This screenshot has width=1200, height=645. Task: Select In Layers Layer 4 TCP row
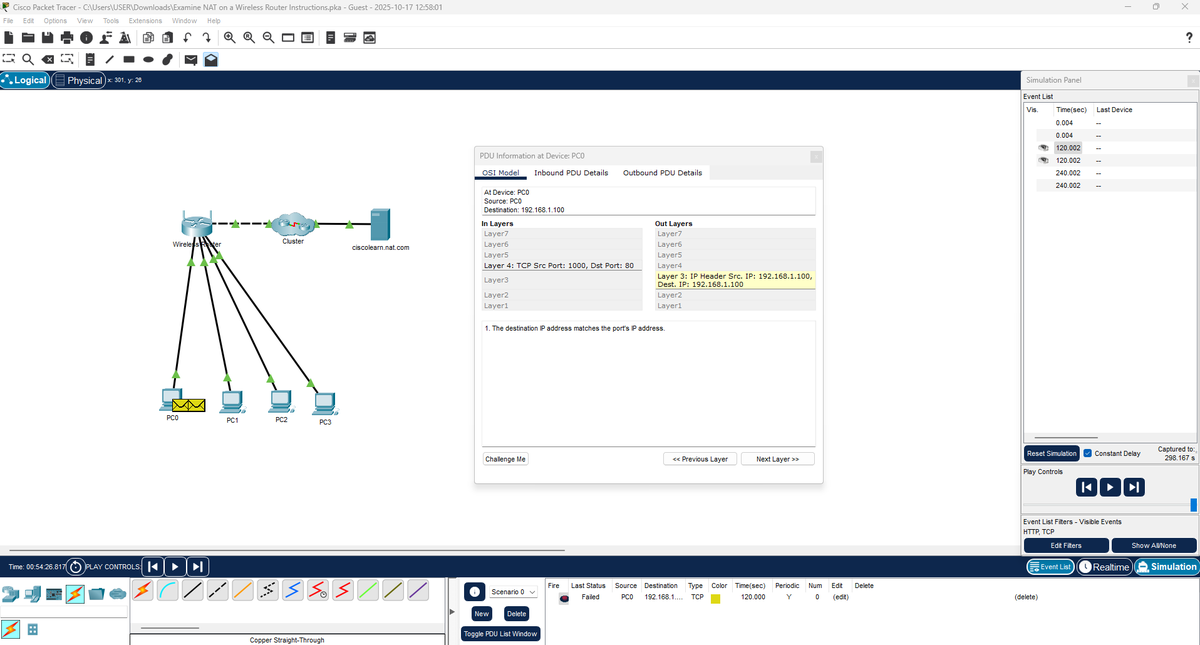[561, 266]
